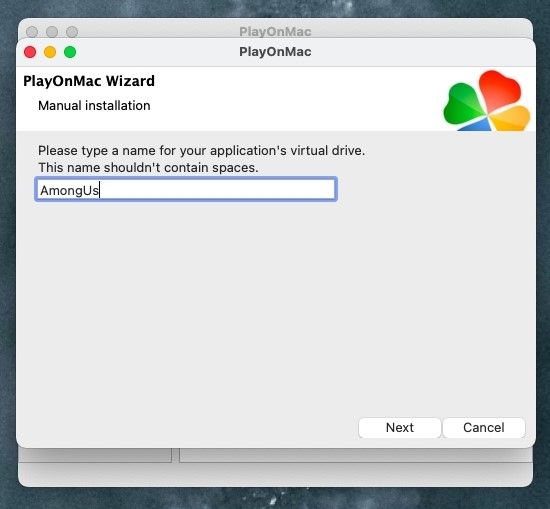Minimize the wizard with the yellow button
The width and height of the screenshot is (550, 509).
point(50,52)
